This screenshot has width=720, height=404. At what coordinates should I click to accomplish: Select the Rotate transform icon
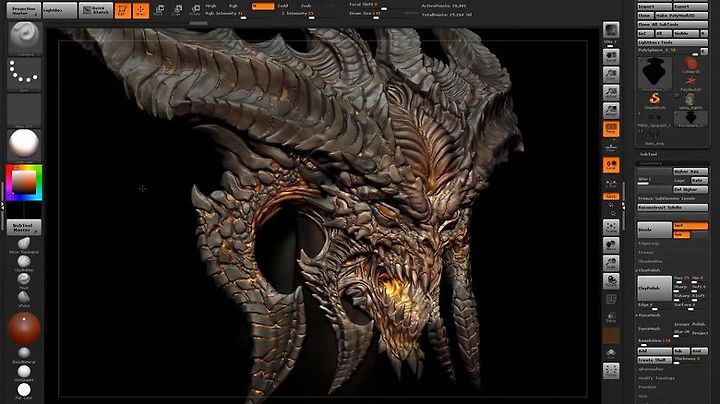click(195, 10)
